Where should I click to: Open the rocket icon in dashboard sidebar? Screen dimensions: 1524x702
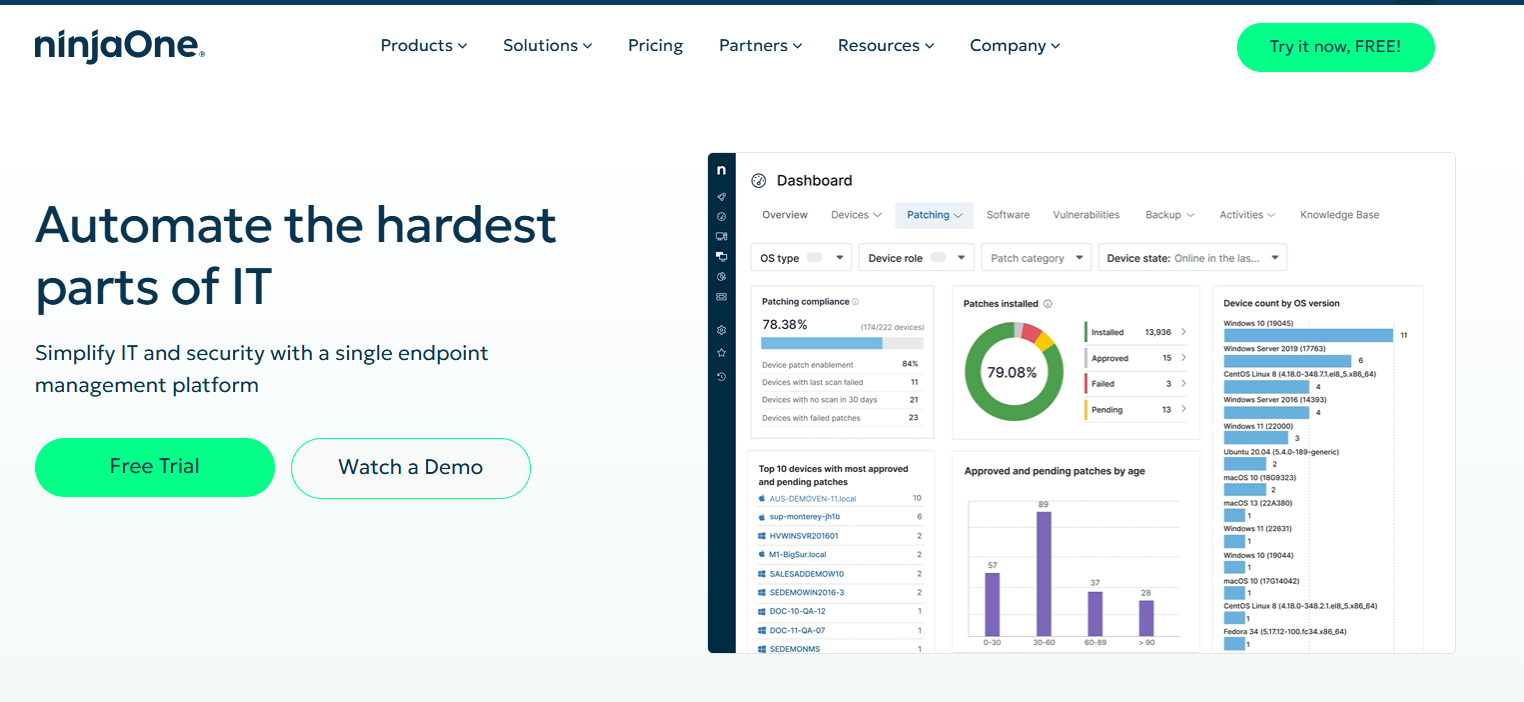pyautogui.click(x=721, y=197)
